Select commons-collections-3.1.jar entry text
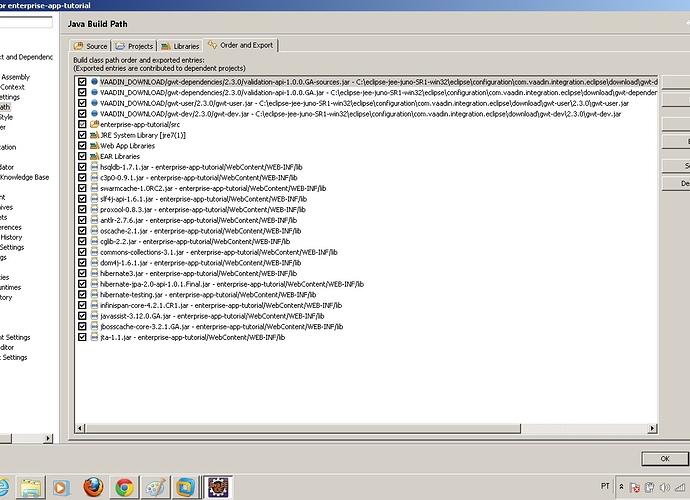690x500 pixels. (x=219, y=252)
